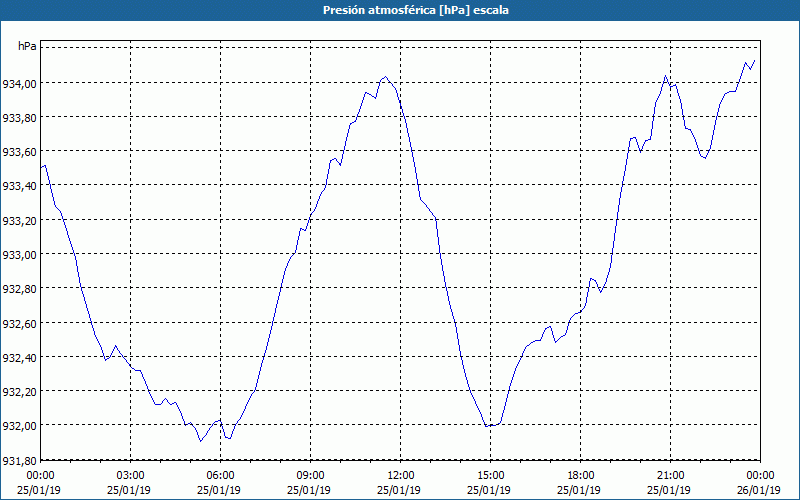This screenshot has width=800, height=500.
Task: Click the pressure curve minimum at 15:00
Action: click(488, 426)
